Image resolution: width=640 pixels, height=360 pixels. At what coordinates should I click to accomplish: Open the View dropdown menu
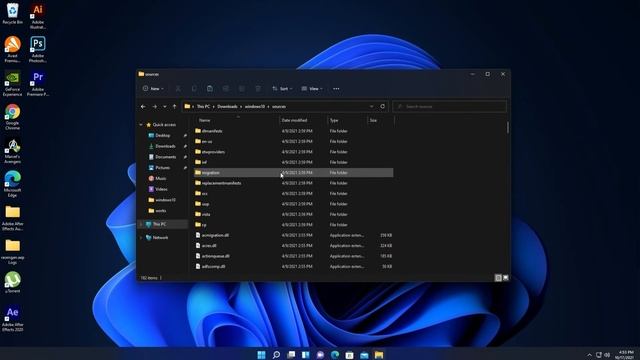(312, 89)
